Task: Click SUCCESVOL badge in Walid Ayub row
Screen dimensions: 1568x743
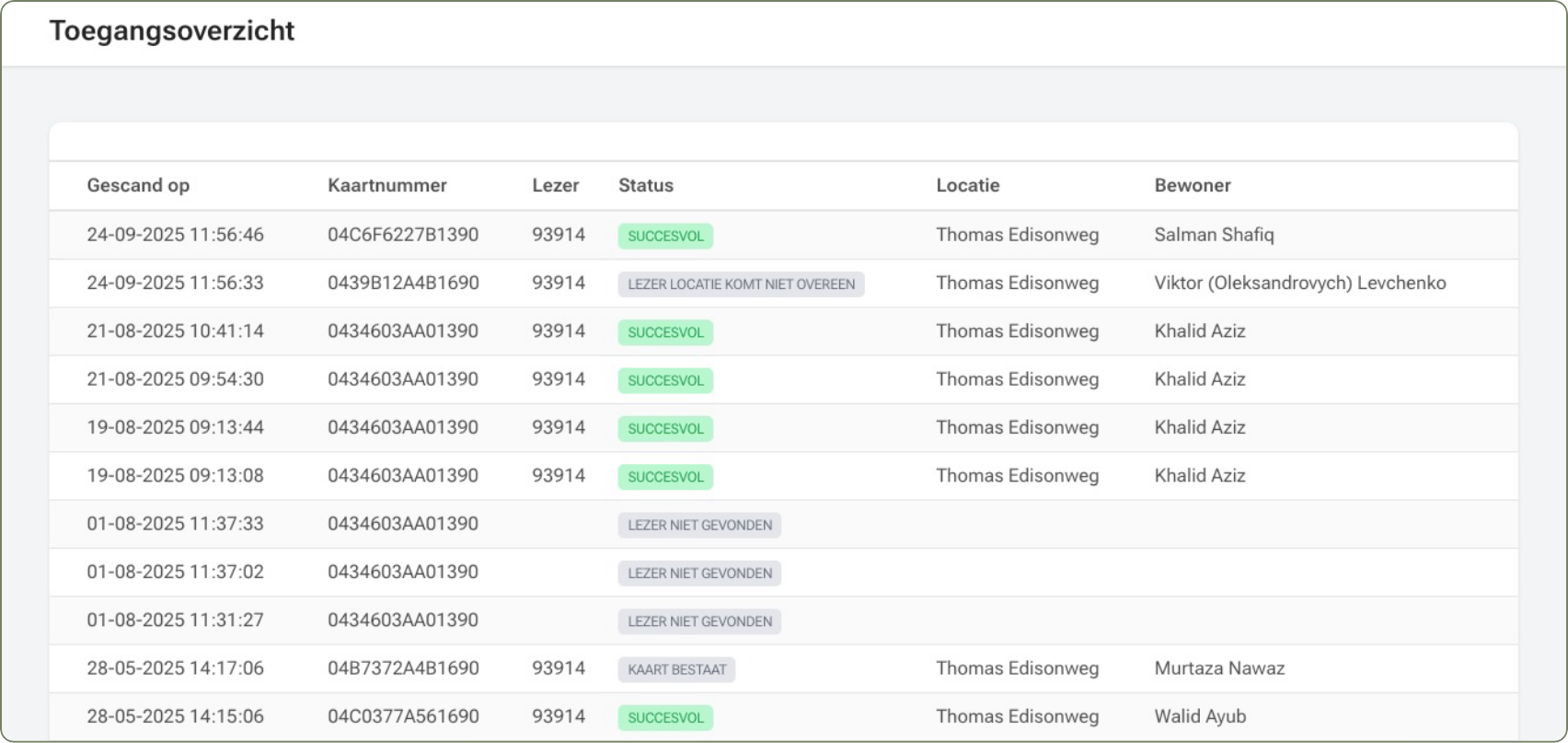Action: coord(665,717)
